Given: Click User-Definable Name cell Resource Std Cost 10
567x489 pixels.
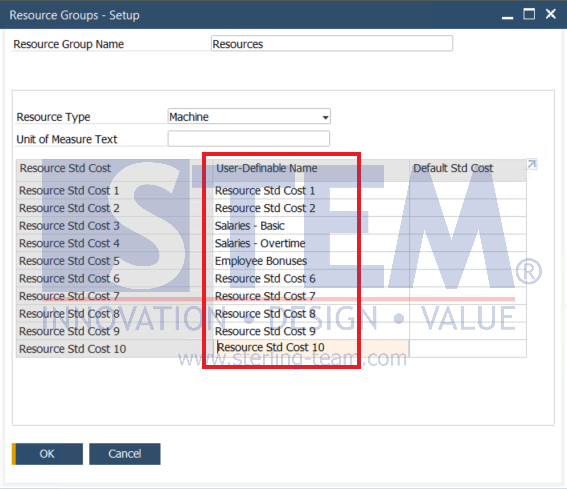Looking at the screenshot, I should coord(311,348).
